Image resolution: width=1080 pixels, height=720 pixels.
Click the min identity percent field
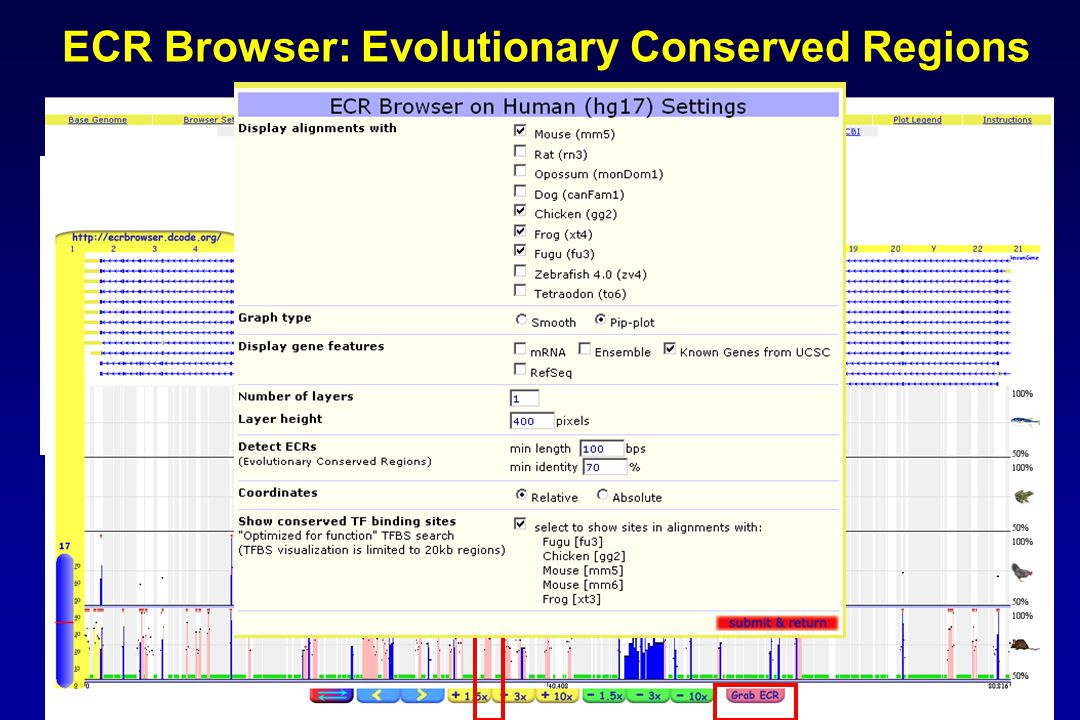[605, 467]
